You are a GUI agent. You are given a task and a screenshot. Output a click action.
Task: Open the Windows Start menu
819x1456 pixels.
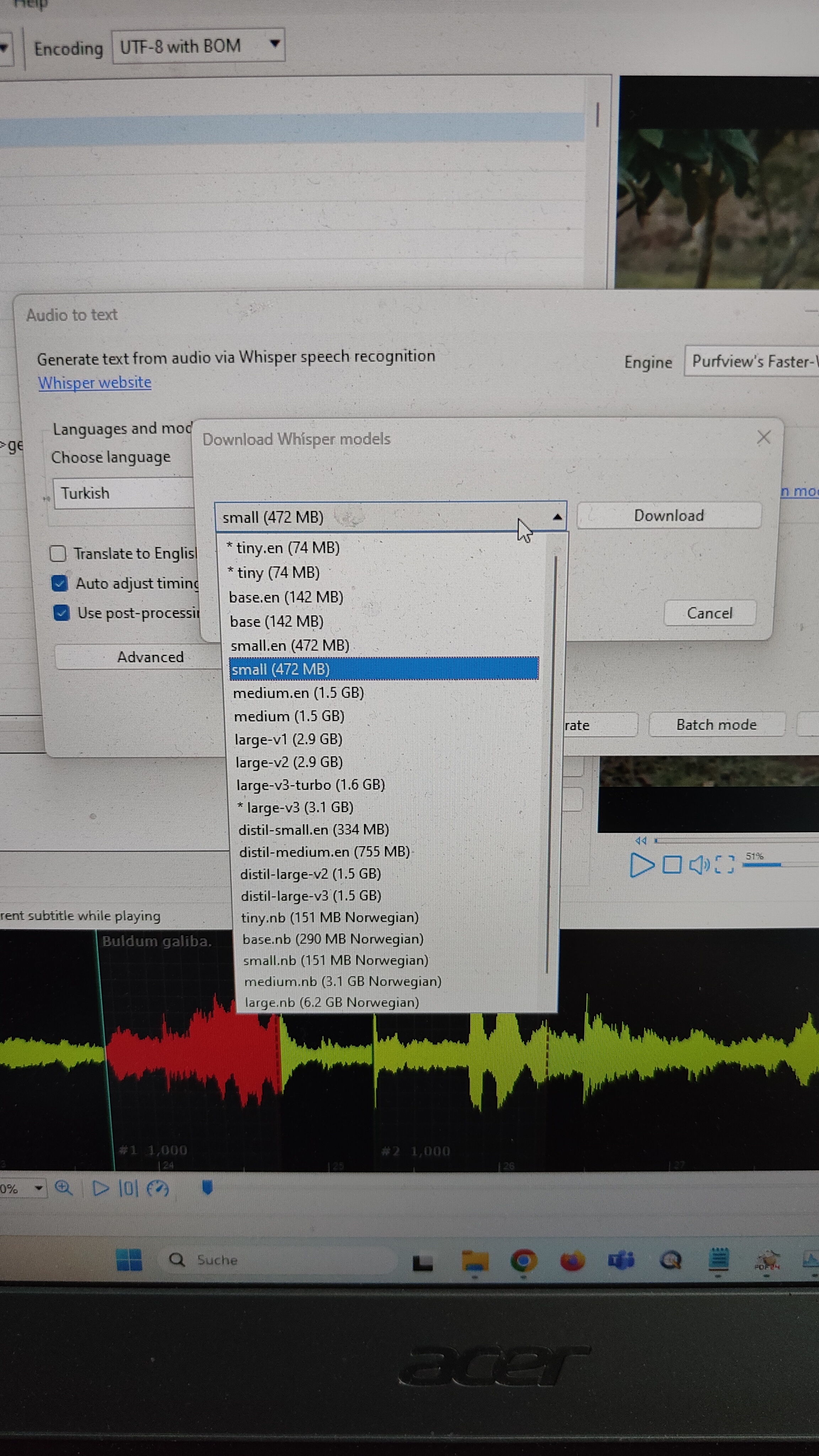coord(129,1260)
